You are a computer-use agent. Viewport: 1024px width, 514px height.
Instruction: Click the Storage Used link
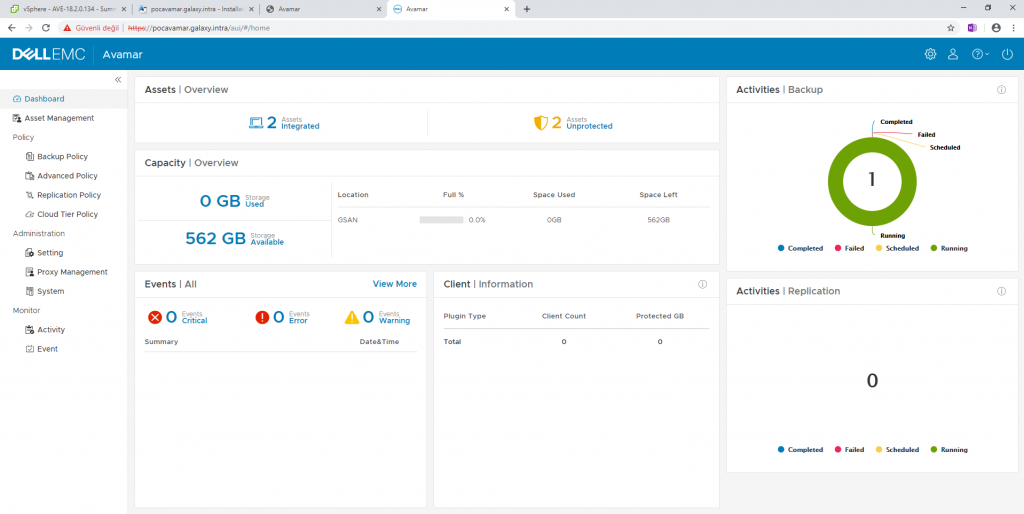point(255,204)
